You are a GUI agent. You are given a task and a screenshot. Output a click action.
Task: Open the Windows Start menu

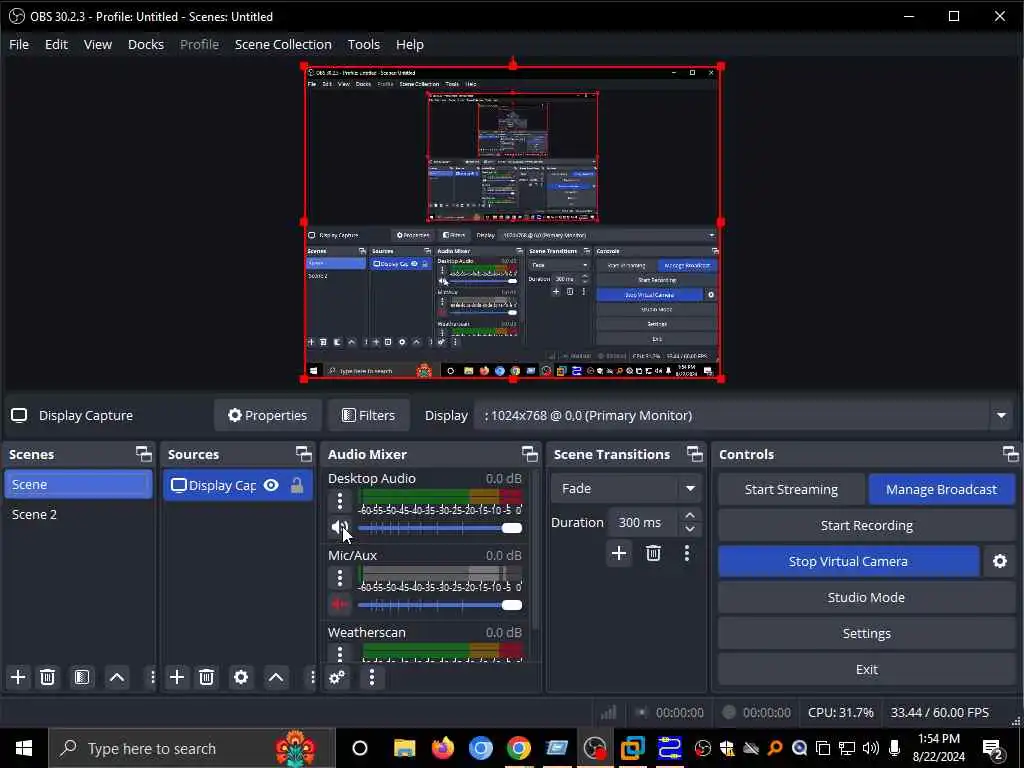click(24, 748)
